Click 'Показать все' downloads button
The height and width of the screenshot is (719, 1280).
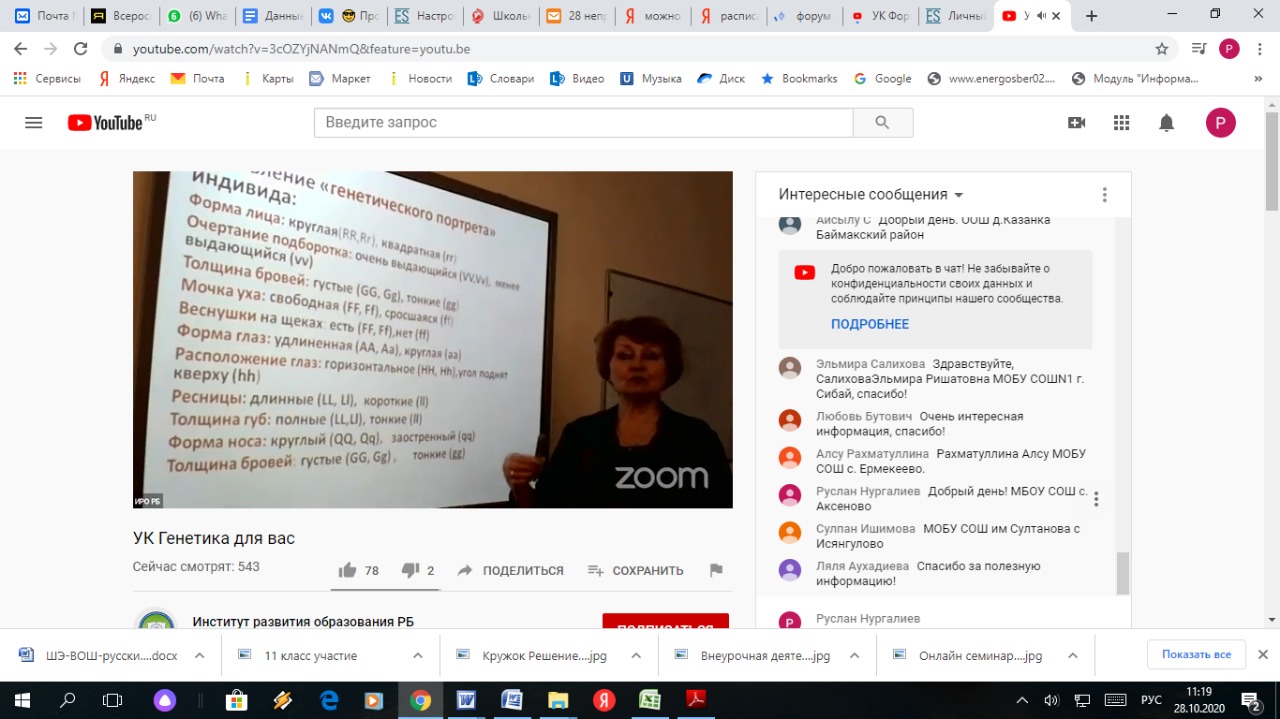point(1196,654)
